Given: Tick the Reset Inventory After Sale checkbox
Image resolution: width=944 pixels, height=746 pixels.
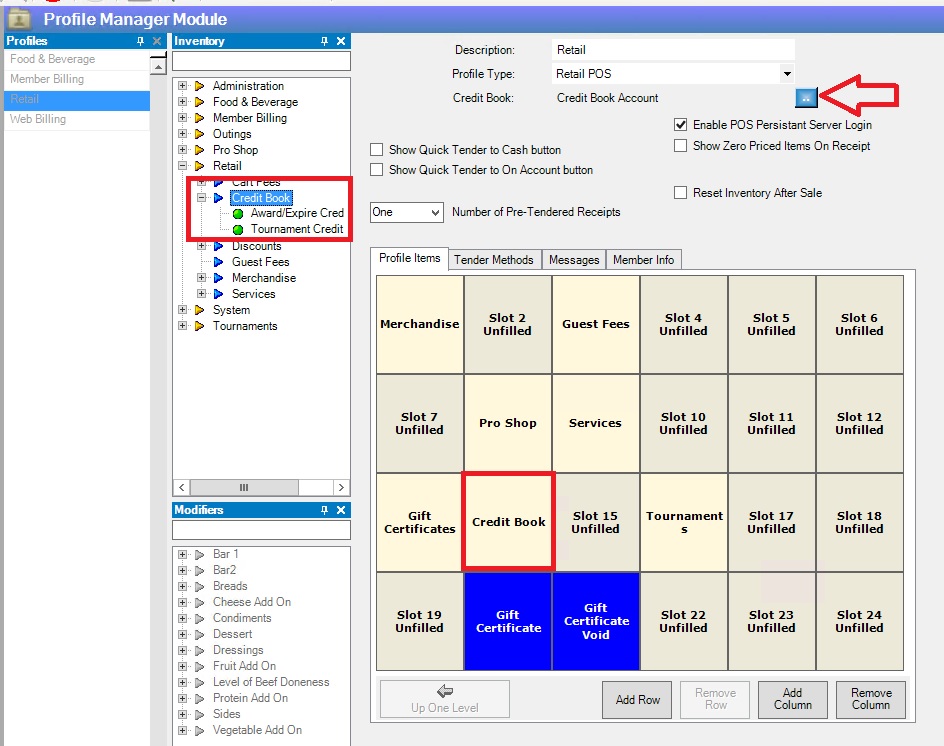Looking at the screenshot, I should click(681, 193).
